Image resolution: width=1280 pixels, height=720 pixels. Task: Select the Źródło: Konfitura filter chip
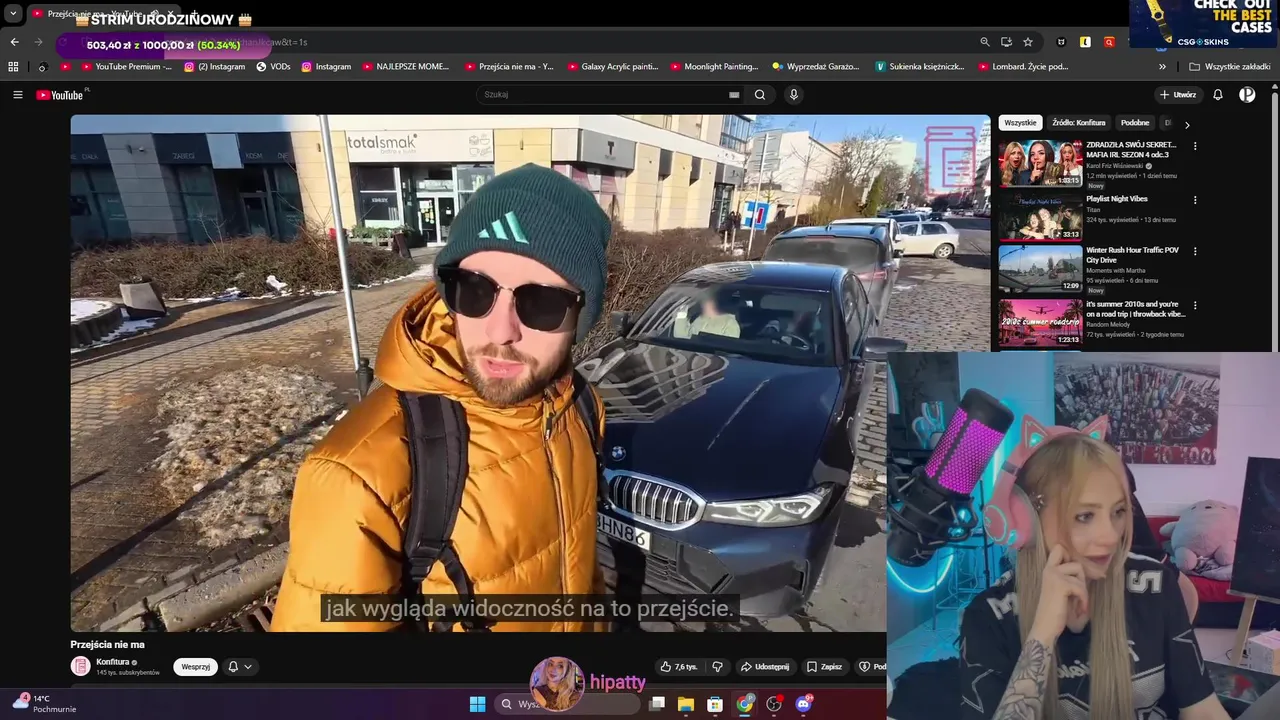(x=1079, y=123)
